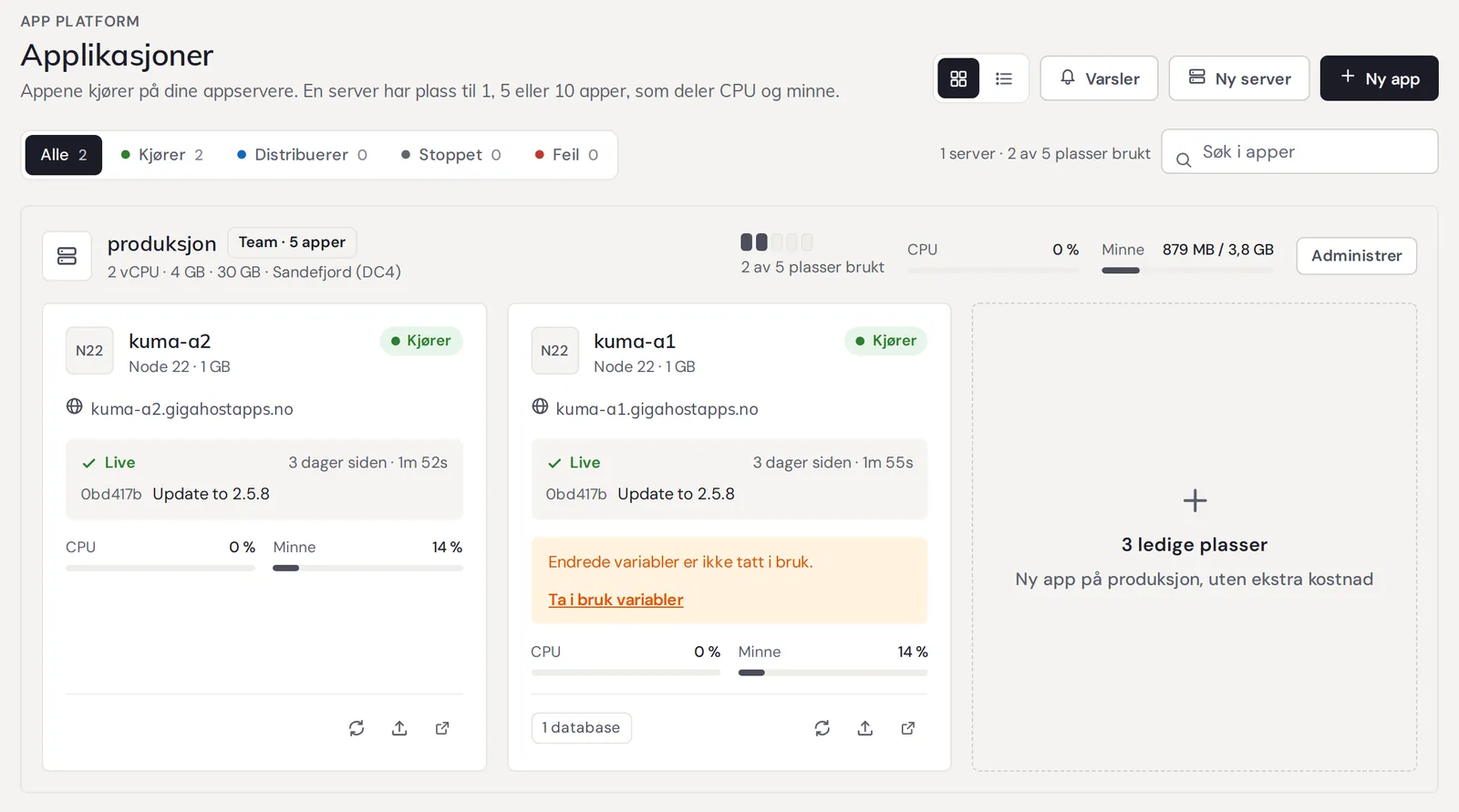Click globe icon beside kuma-a1.gigahostapps.no
Screen dimensions: 1459x812
point(540,406)
